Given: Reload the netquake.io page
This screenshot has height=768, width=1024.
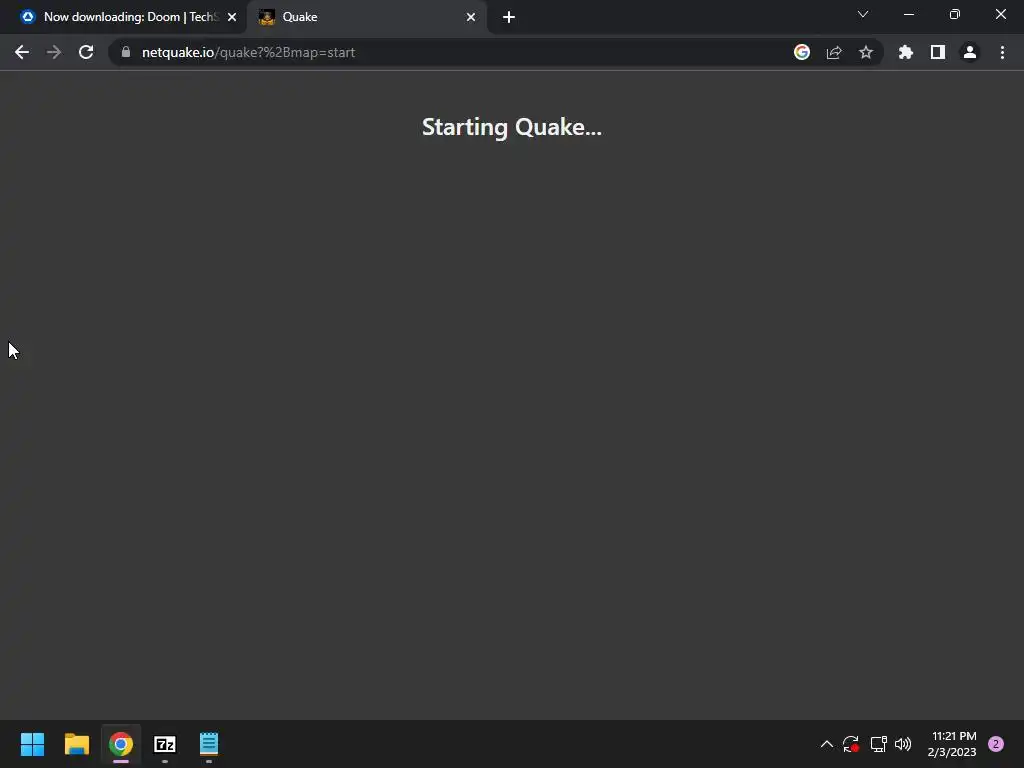Looking at the screenshot, I should [86, 52].
